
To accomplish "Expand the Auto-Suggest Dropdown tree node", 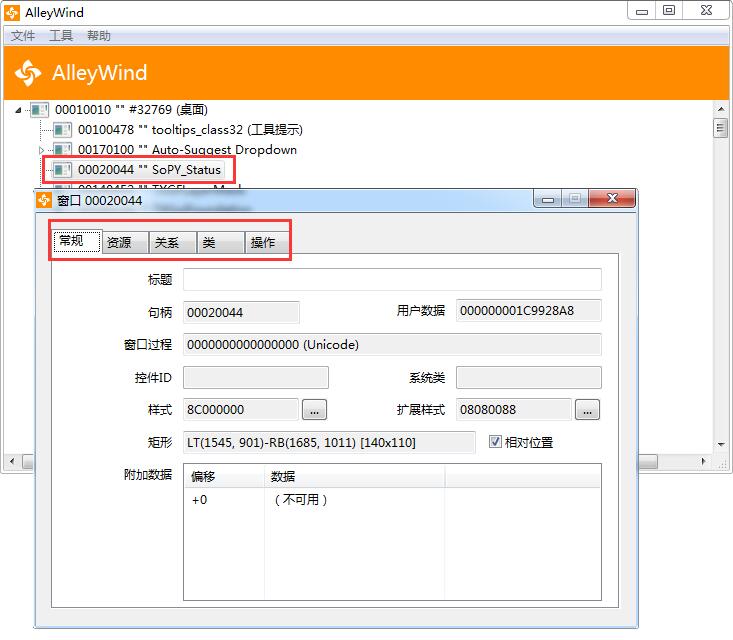I will (x=41, y=150).
